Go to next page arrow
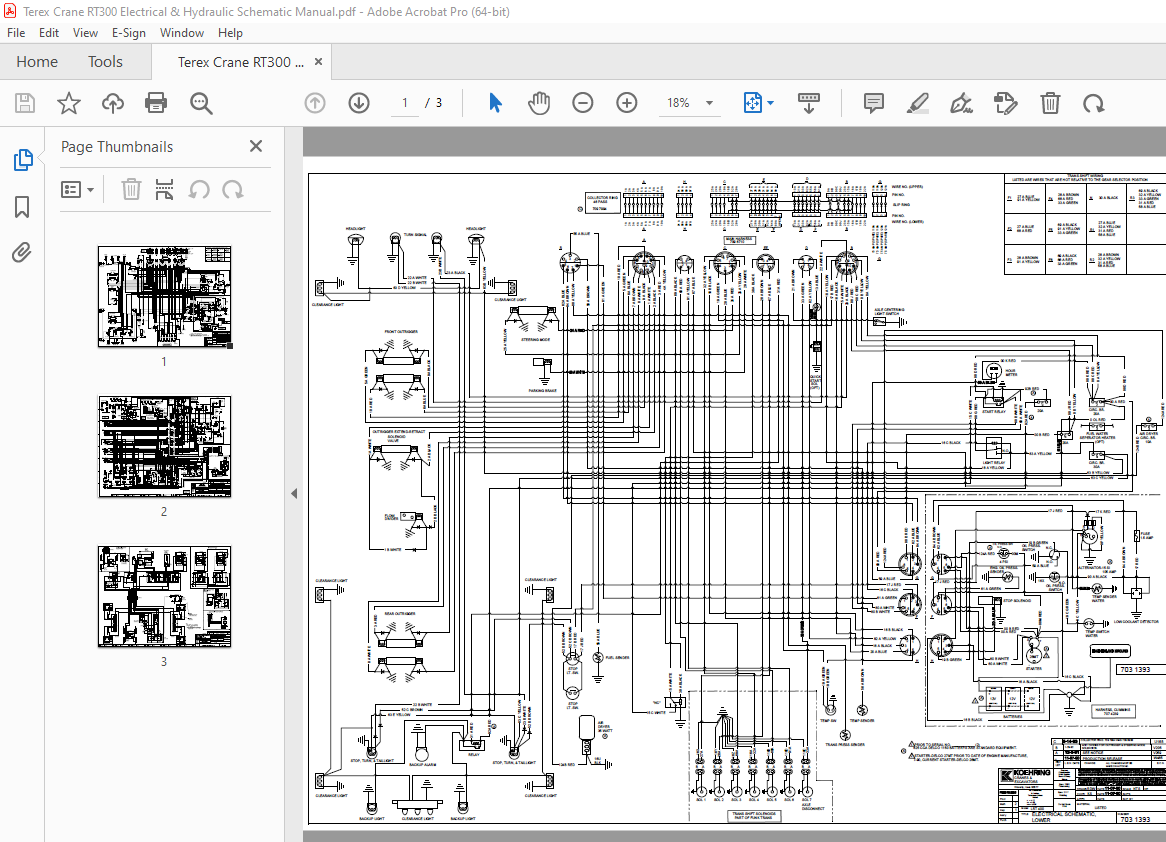1166x842 pixels. pos(359,103)
